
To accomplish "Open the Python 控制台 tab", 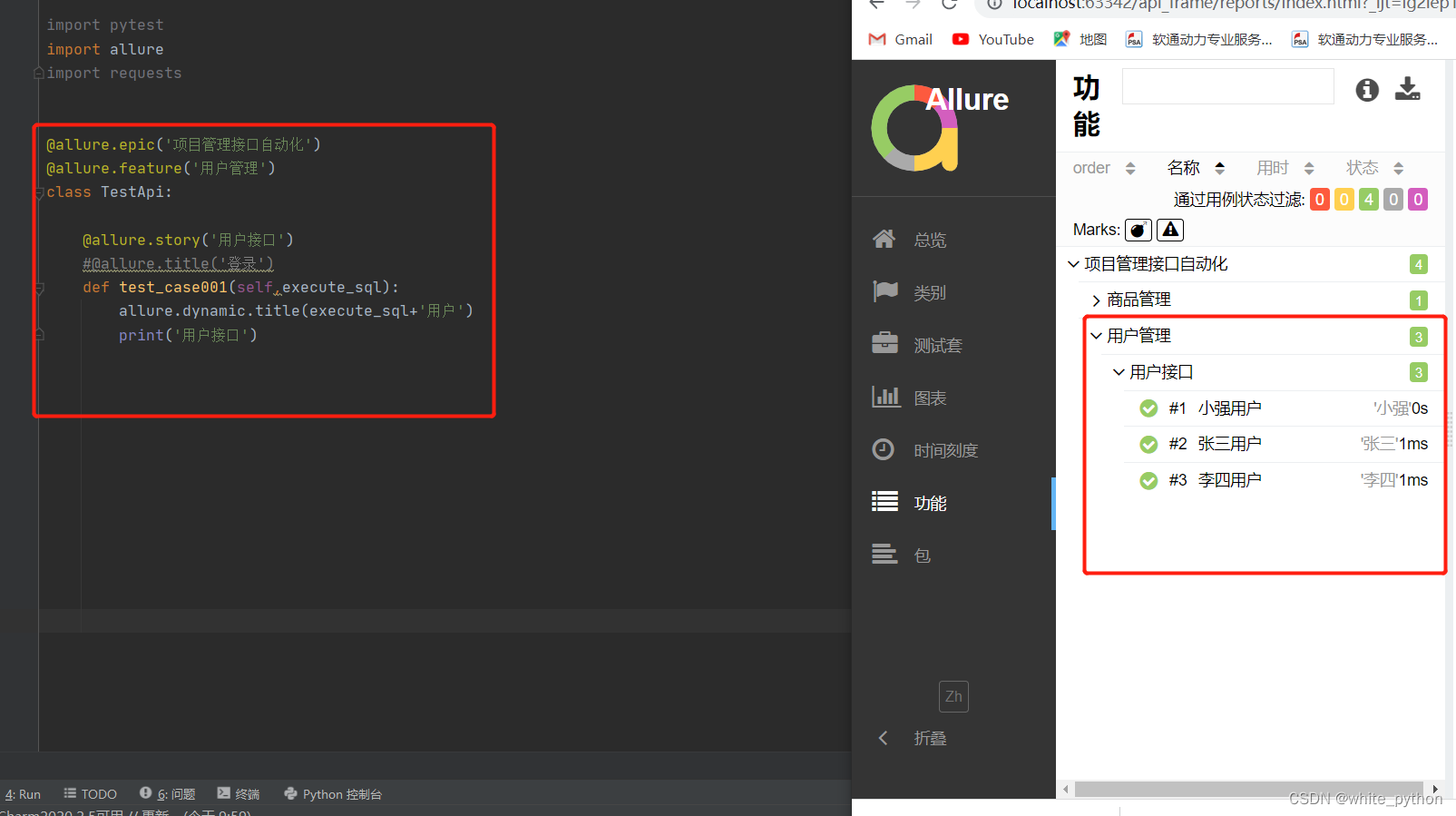I will tap(333, 794).
